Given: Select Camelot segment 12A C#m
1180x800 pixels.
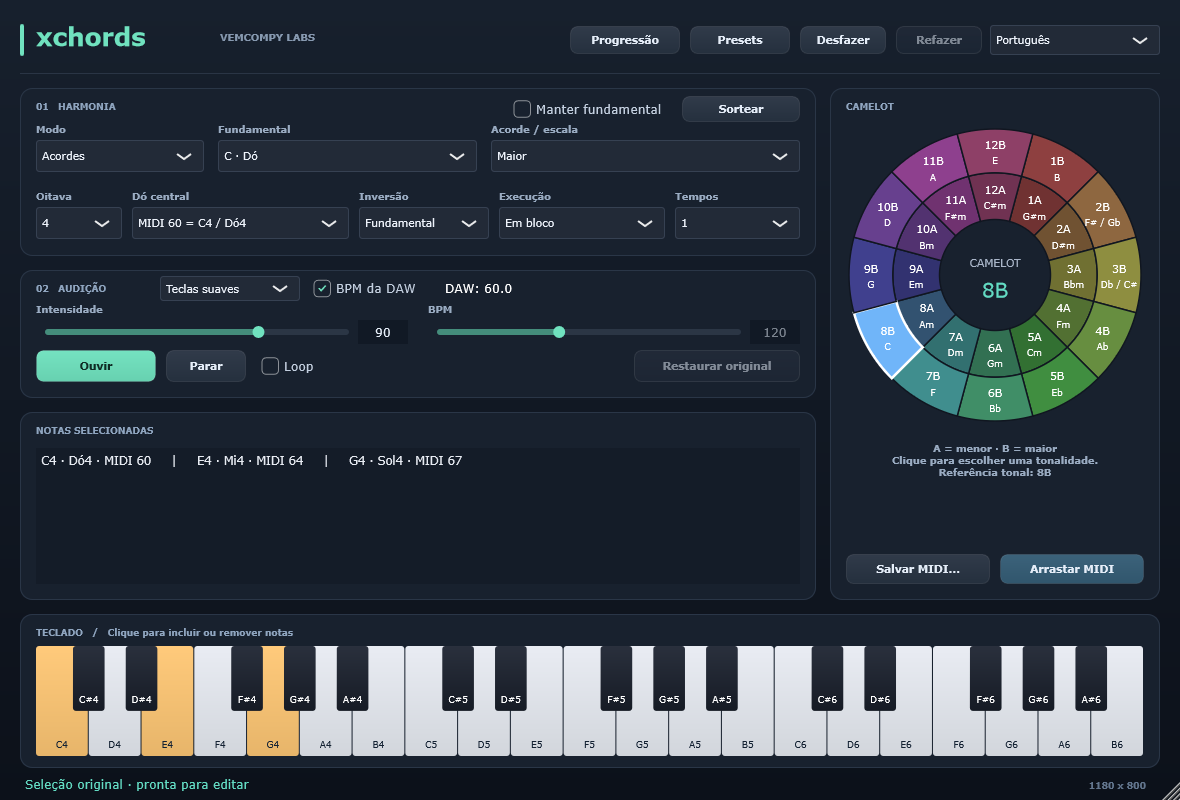Looking at the screenshot, I should click(995, 198).
